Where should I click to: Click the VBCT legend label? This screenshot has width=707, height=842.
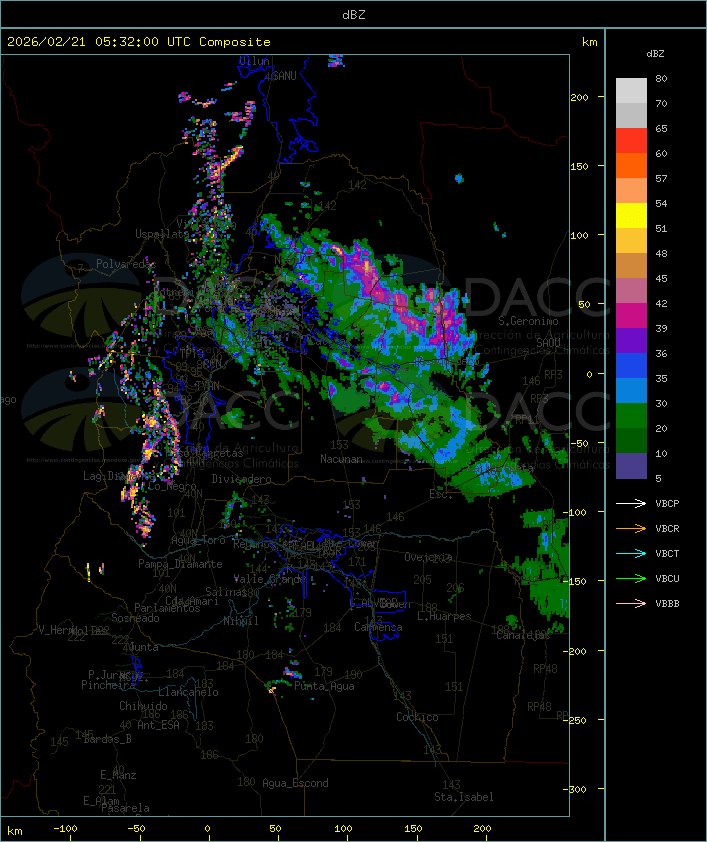pos(667,553)
